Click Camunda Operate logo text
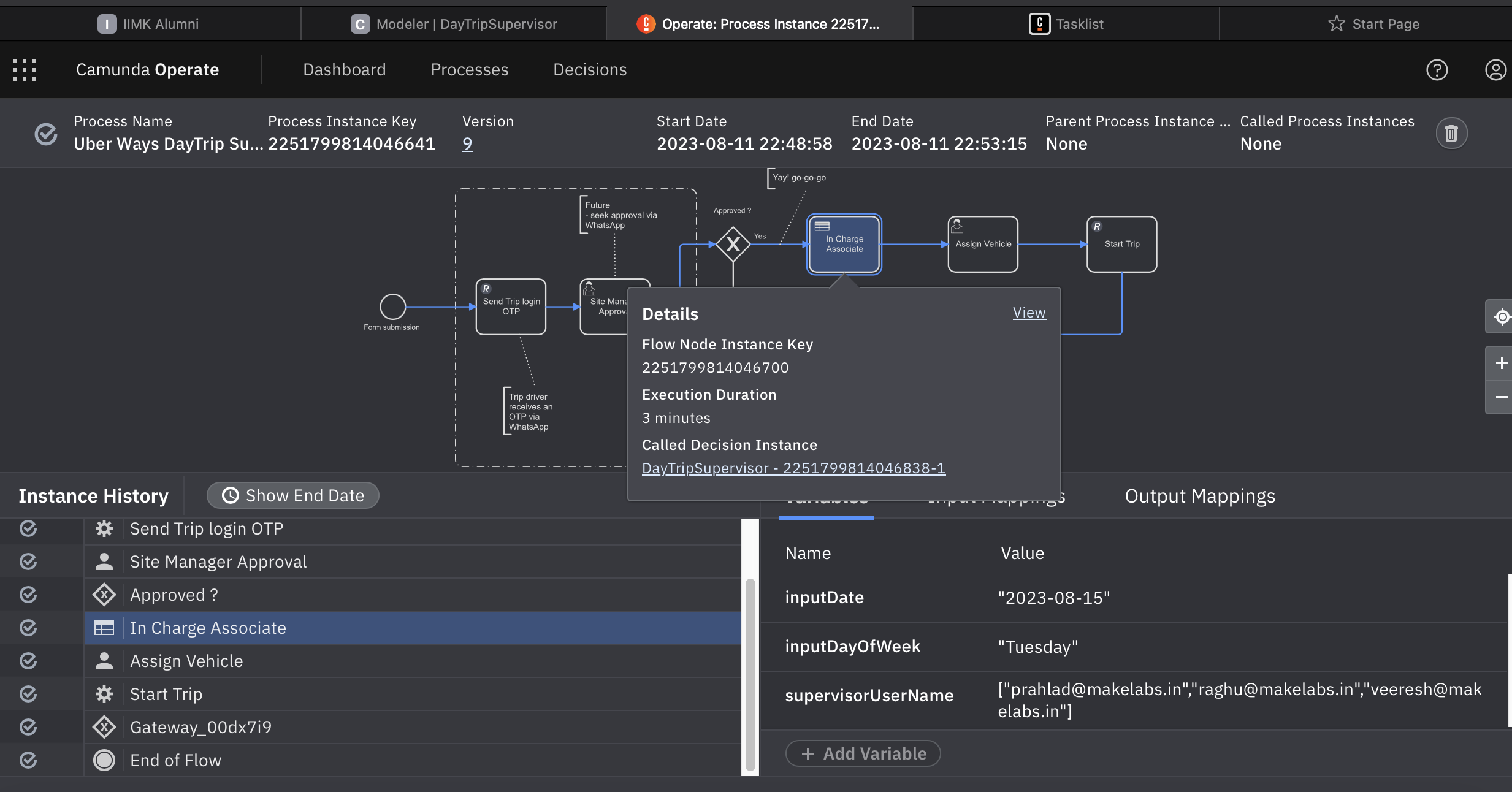Screen dimensions: 1512x792 (x=147, y=70)
